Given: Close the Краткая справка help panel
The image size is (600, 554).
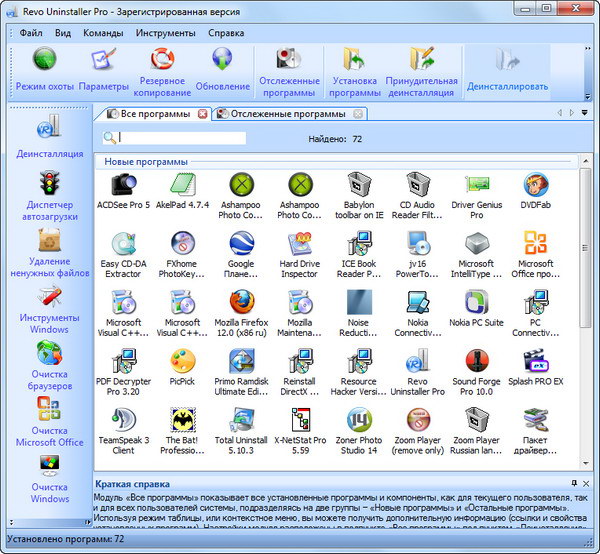Looking at the screenshot, I should pos(586,482).
